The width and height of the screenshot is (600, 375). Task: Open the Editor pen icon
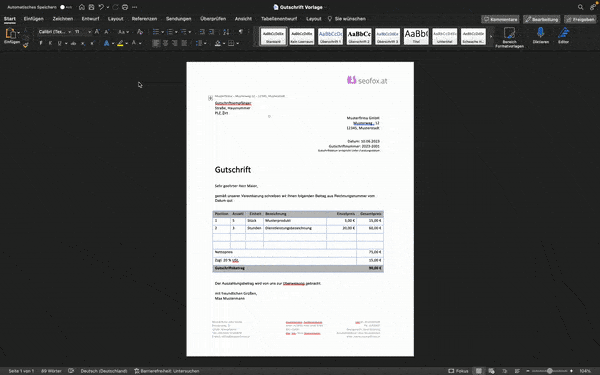pyautogui.click(x=563, y=35)
